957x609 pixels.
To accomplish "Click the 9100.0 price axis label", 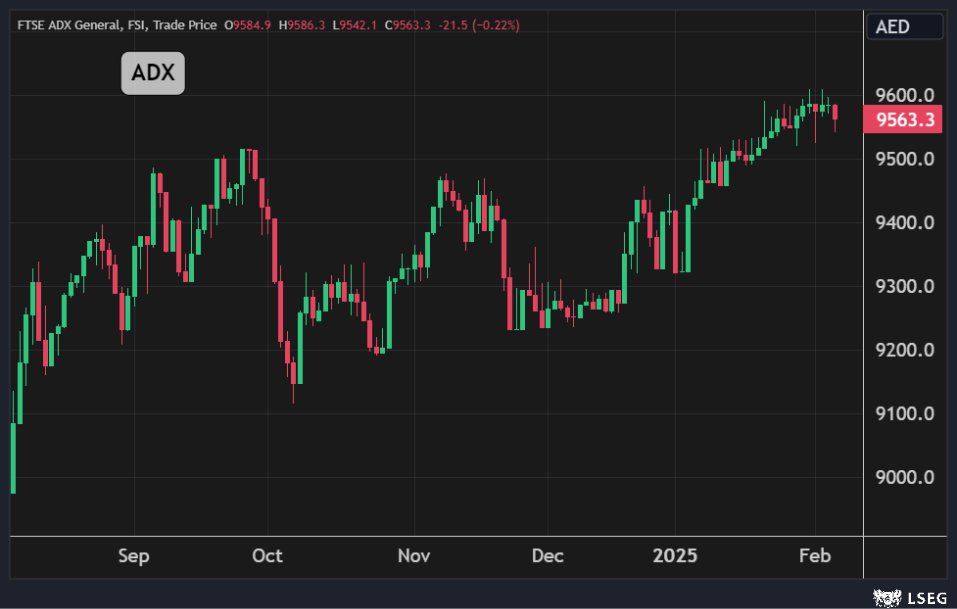I will pyautogui.click(x=905, y=414).
